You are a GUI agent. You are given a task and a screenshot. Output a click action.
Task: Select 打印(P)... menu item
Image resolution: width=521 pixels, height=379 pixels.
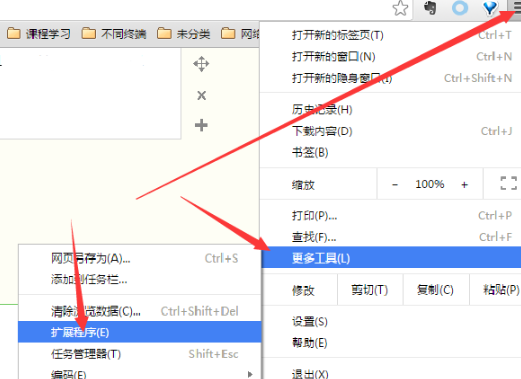point(391,216)
